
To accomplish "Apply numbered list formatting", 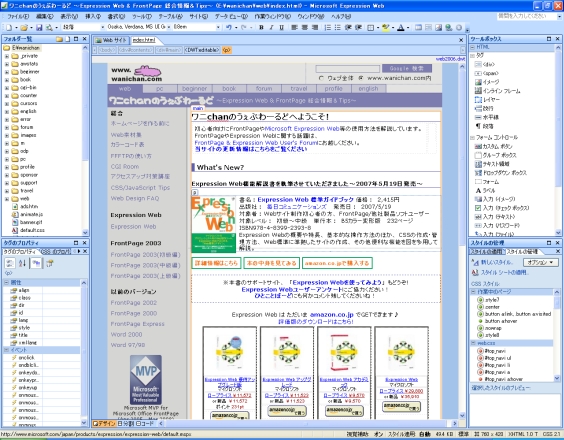I will pyautogui.click(x=328, y=27).
